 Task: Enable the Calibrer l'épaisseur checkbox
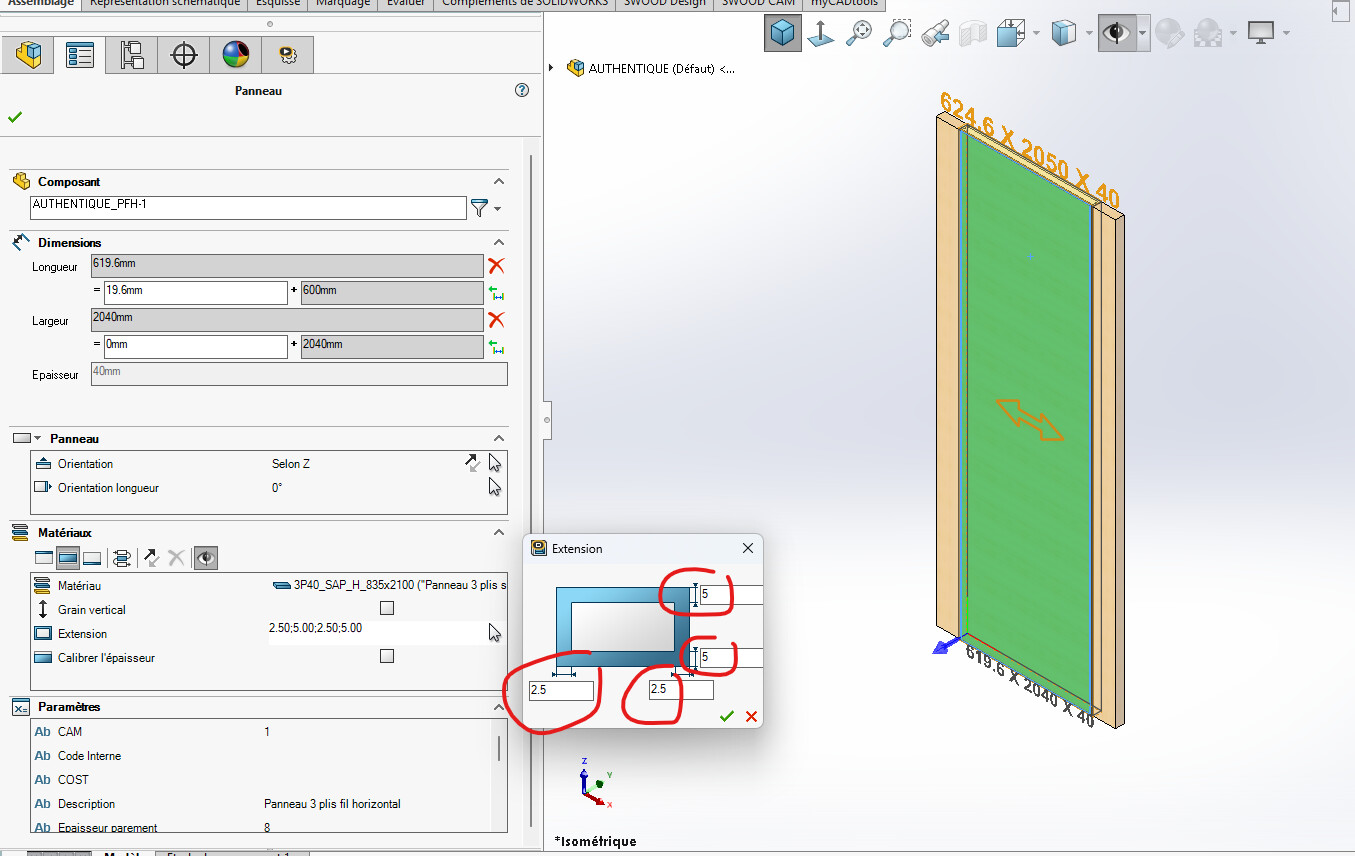click(387, 656)
